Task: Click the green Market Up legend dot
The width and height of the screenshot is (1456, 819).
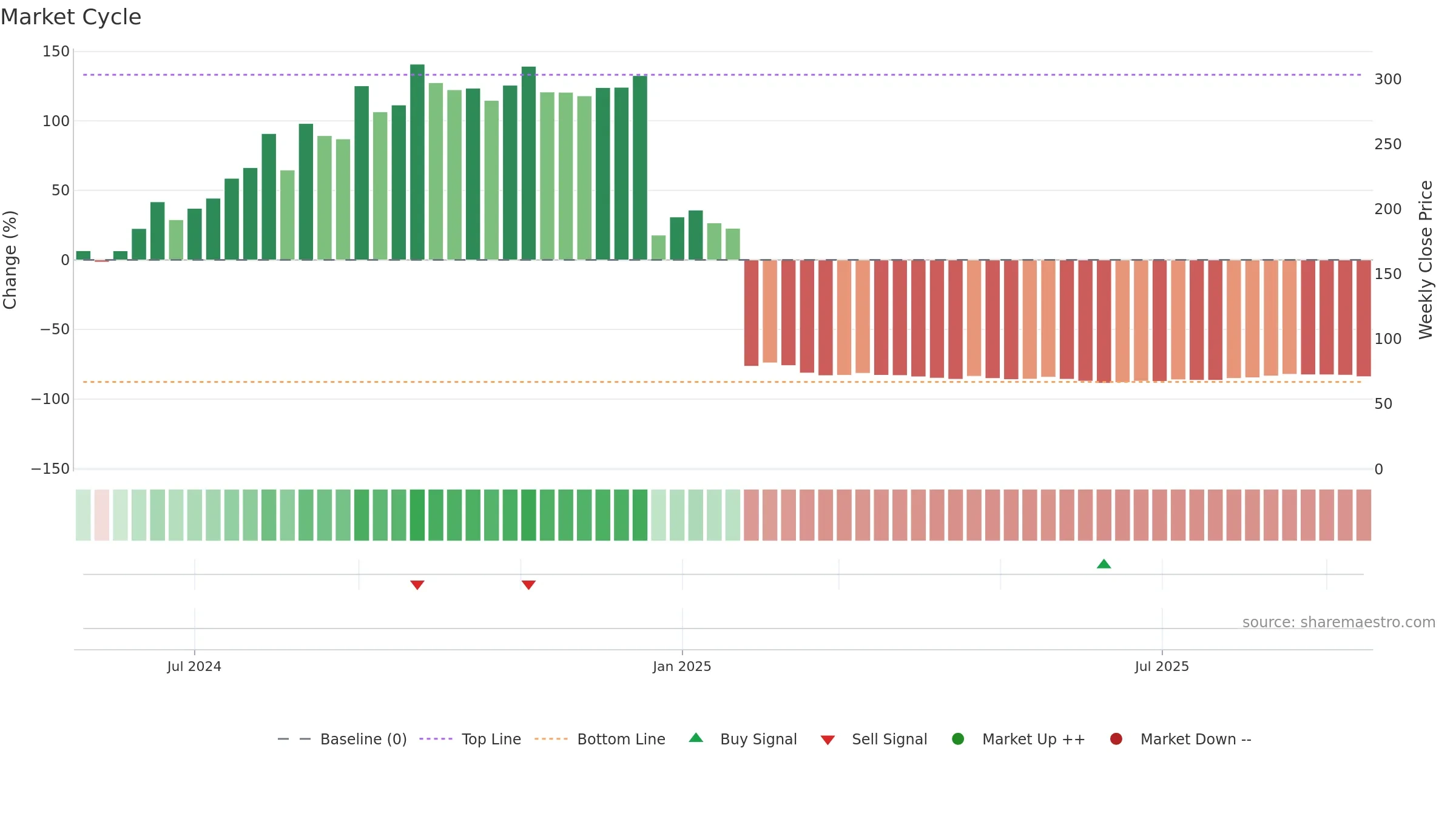Action: tap(958, 739)
